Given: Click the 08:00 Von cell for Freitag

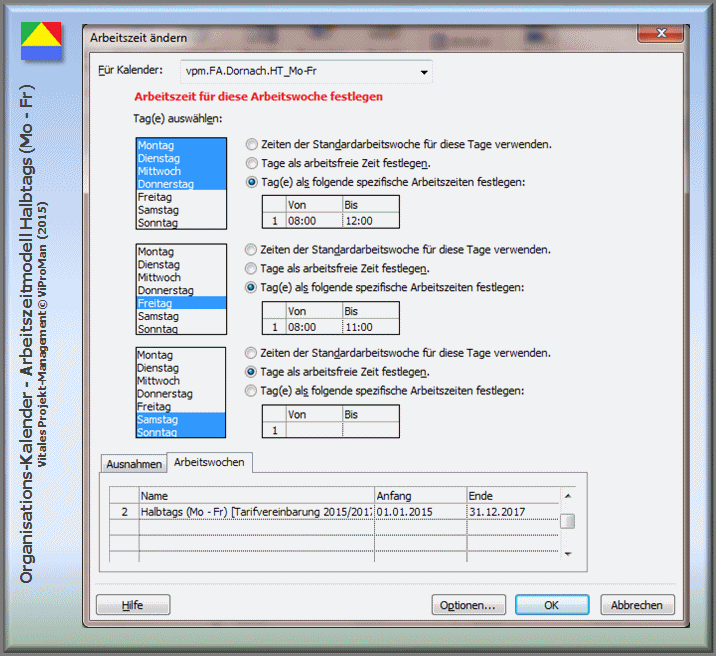Looking at the screenshot, I should coord(312,327).
